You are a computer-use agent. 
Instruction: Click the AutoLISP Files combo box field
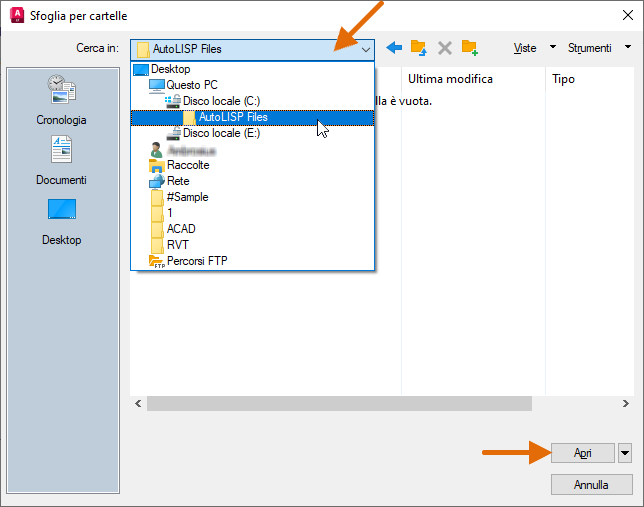click(x=253, y=50)
